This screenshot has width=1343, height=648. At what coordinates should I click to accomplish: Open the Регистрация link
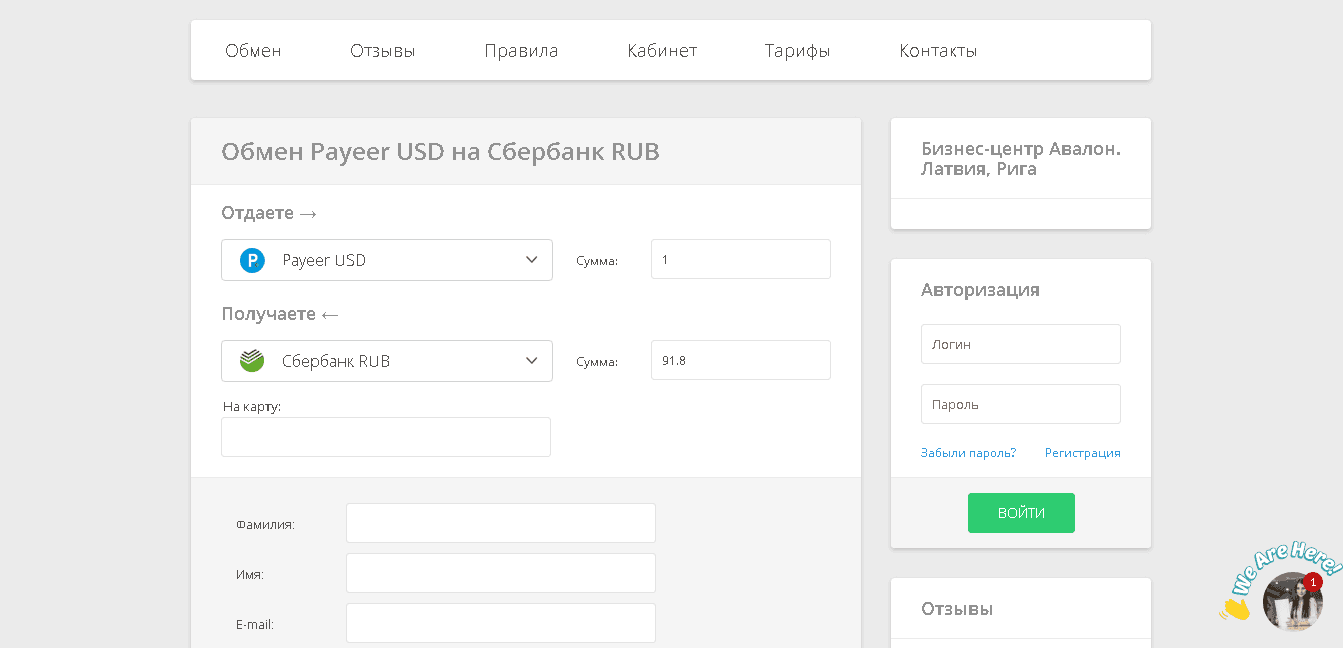[x=1082, y=452]
